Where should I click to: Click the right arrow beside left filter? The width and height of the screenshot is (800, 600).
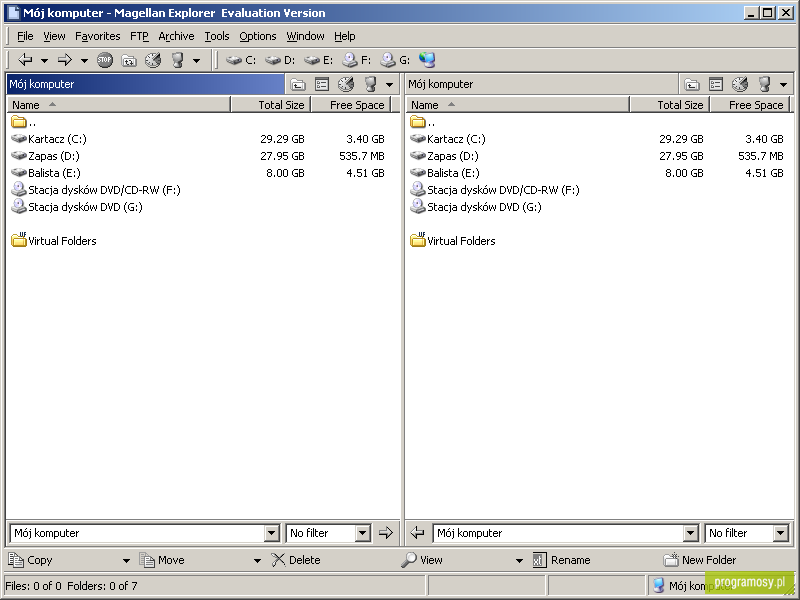386,533
